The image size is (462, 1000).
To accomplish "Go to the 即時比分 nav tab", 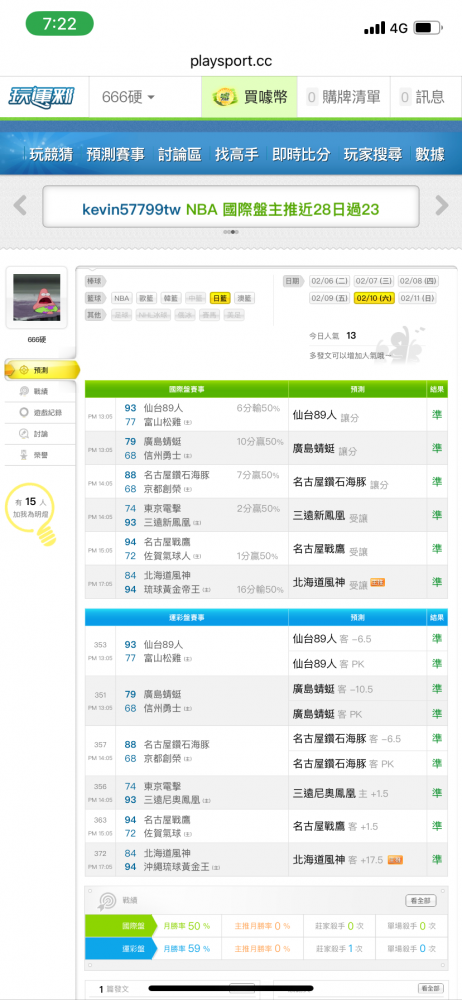I will point(301,154).
